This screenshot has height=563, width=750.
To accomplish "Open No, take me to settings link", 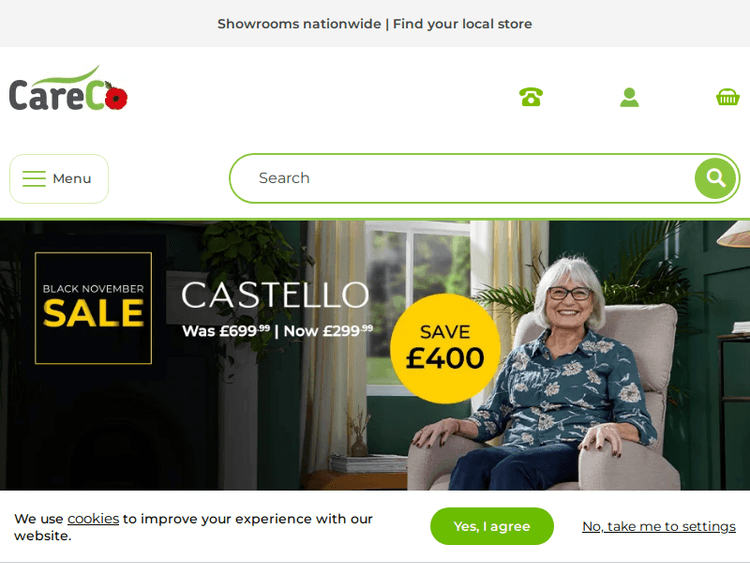I will tap(659, 526).
